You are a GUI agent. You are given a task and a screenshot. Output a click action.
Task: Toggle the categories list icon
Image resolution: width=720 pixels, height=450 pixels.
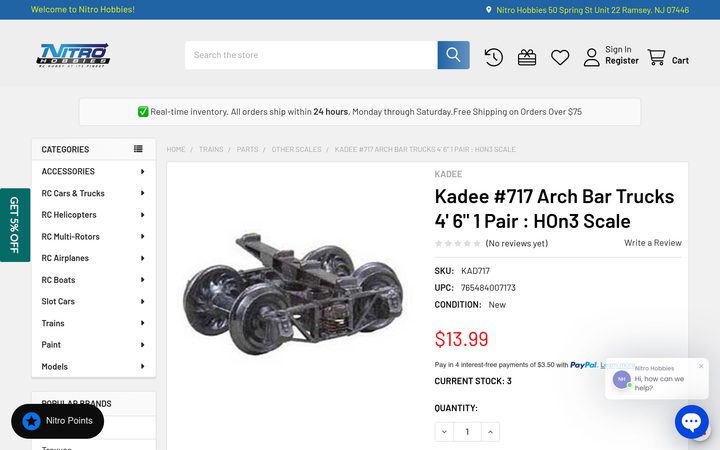tap(138, 149)
